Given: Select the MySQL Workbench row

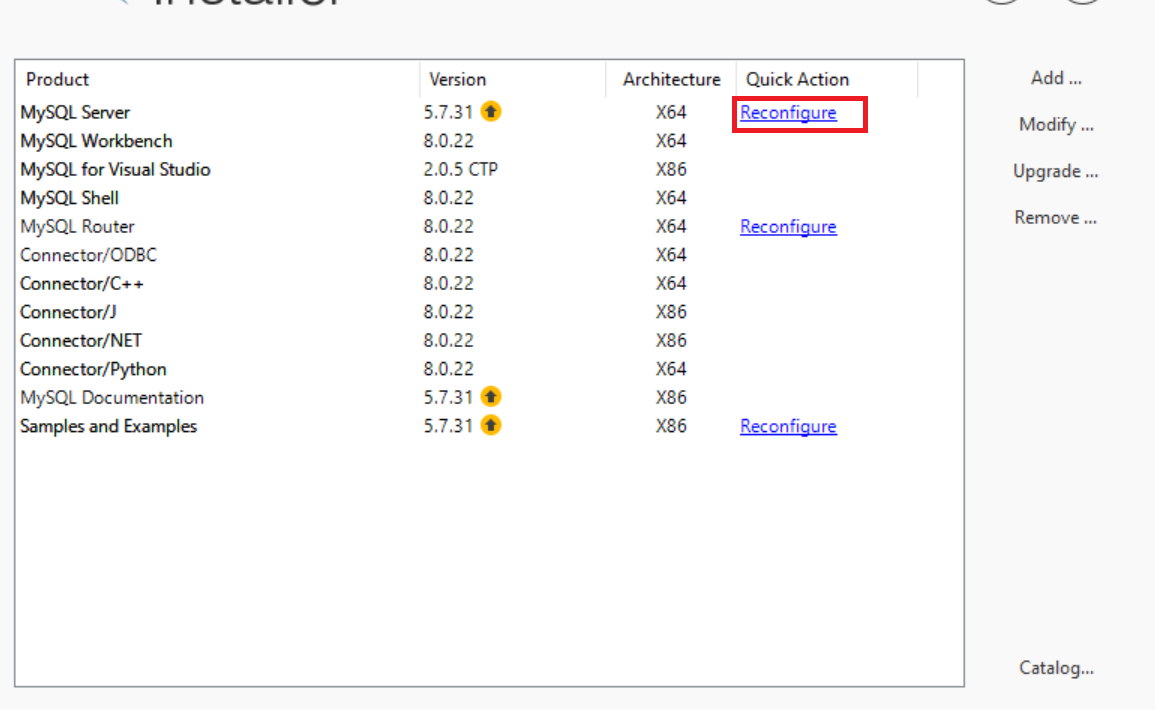Looking at the screenshot, I should 489,141.
